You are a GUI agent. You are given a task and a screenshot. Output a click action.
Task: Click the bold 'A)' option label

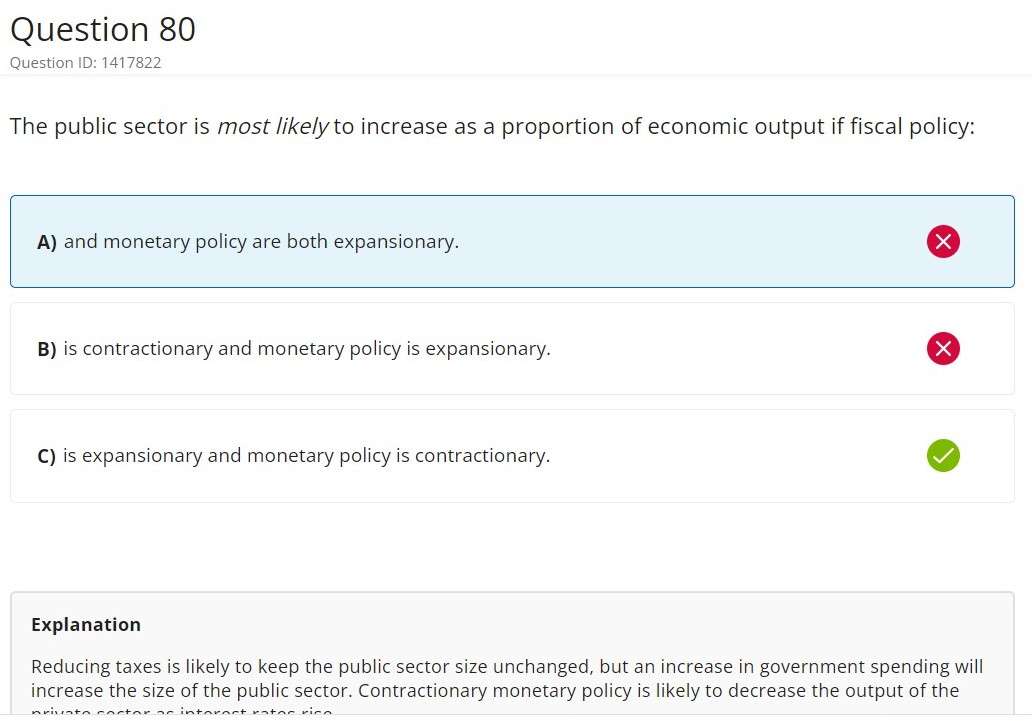47,242
